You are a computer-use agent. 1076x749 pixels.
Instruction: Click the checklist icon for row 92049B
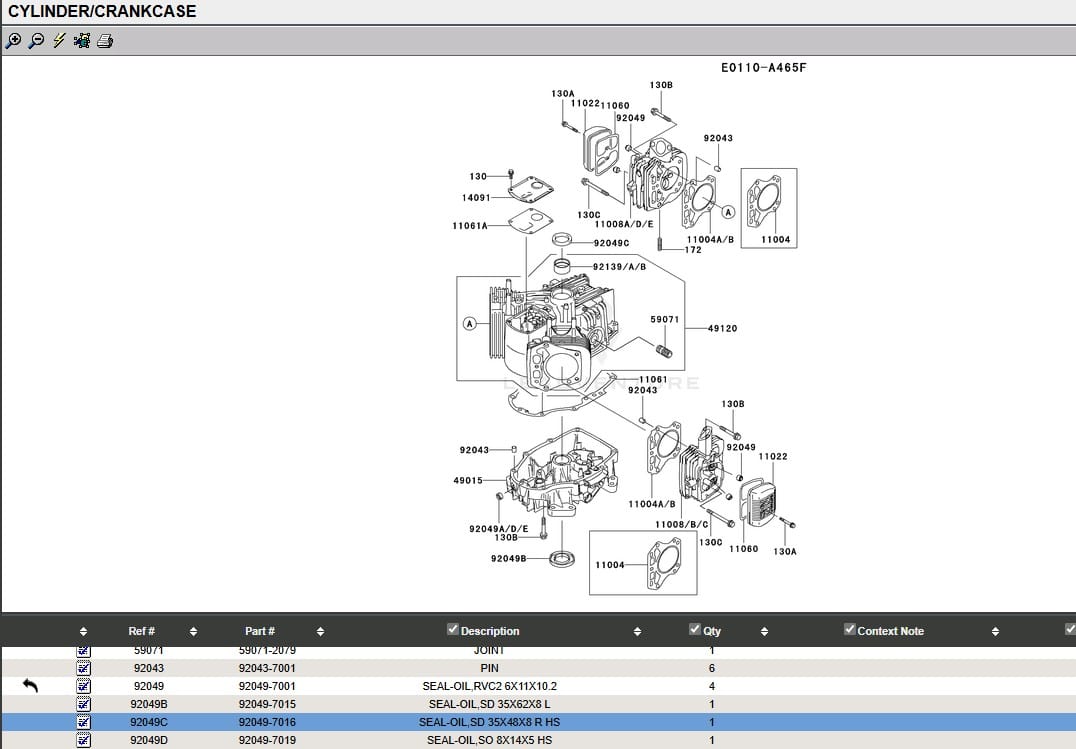(x=84, y=704)
